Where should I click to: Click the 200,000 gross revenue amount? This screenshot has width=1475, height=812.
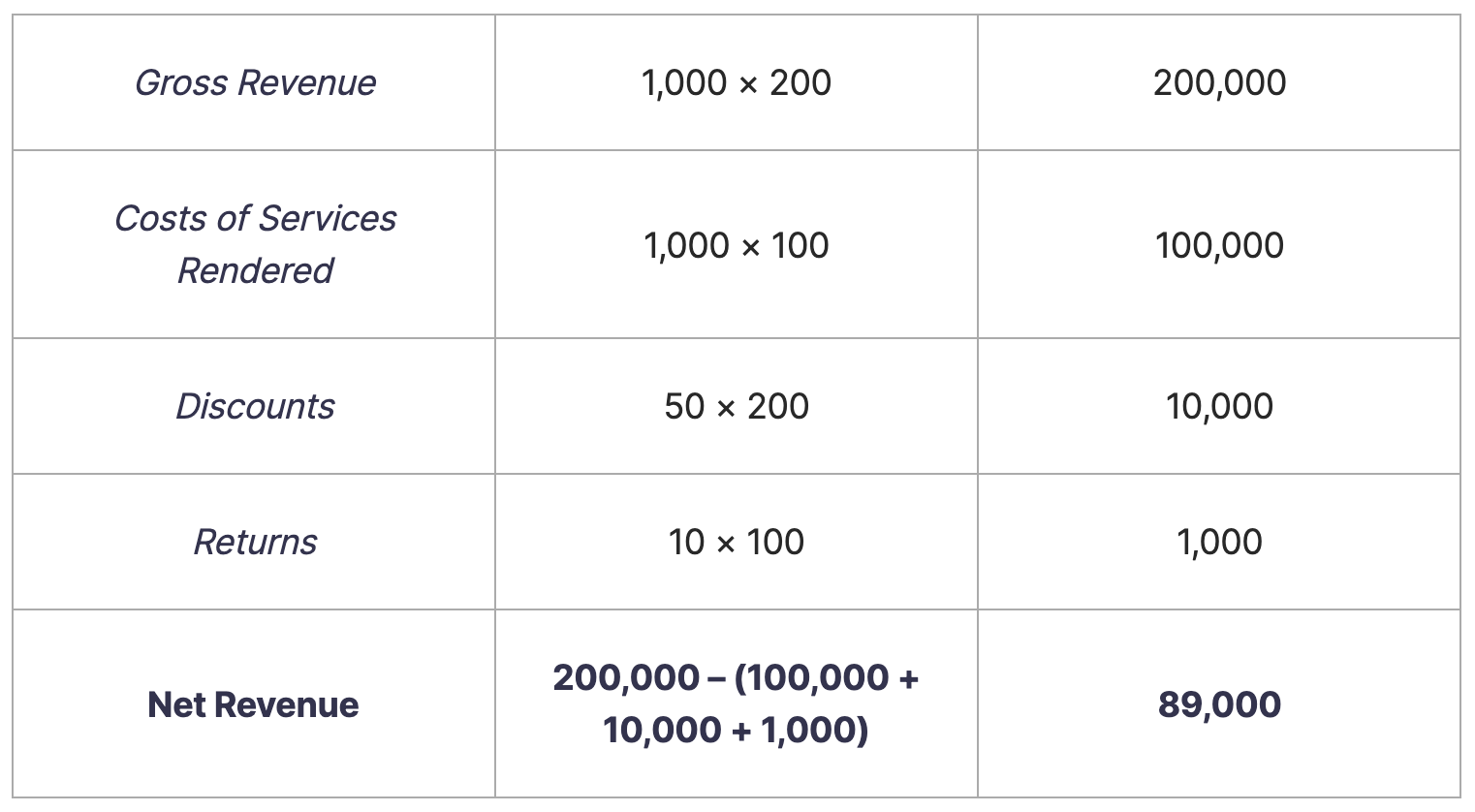[x=1219, y=83]
